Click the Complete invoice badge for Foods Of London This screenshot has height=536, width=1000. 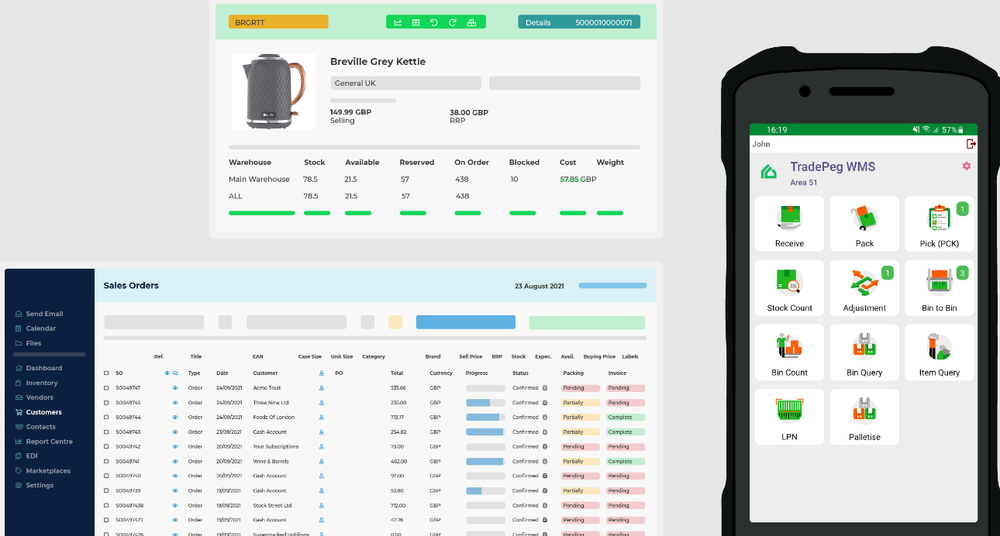[x=626, y=417]
